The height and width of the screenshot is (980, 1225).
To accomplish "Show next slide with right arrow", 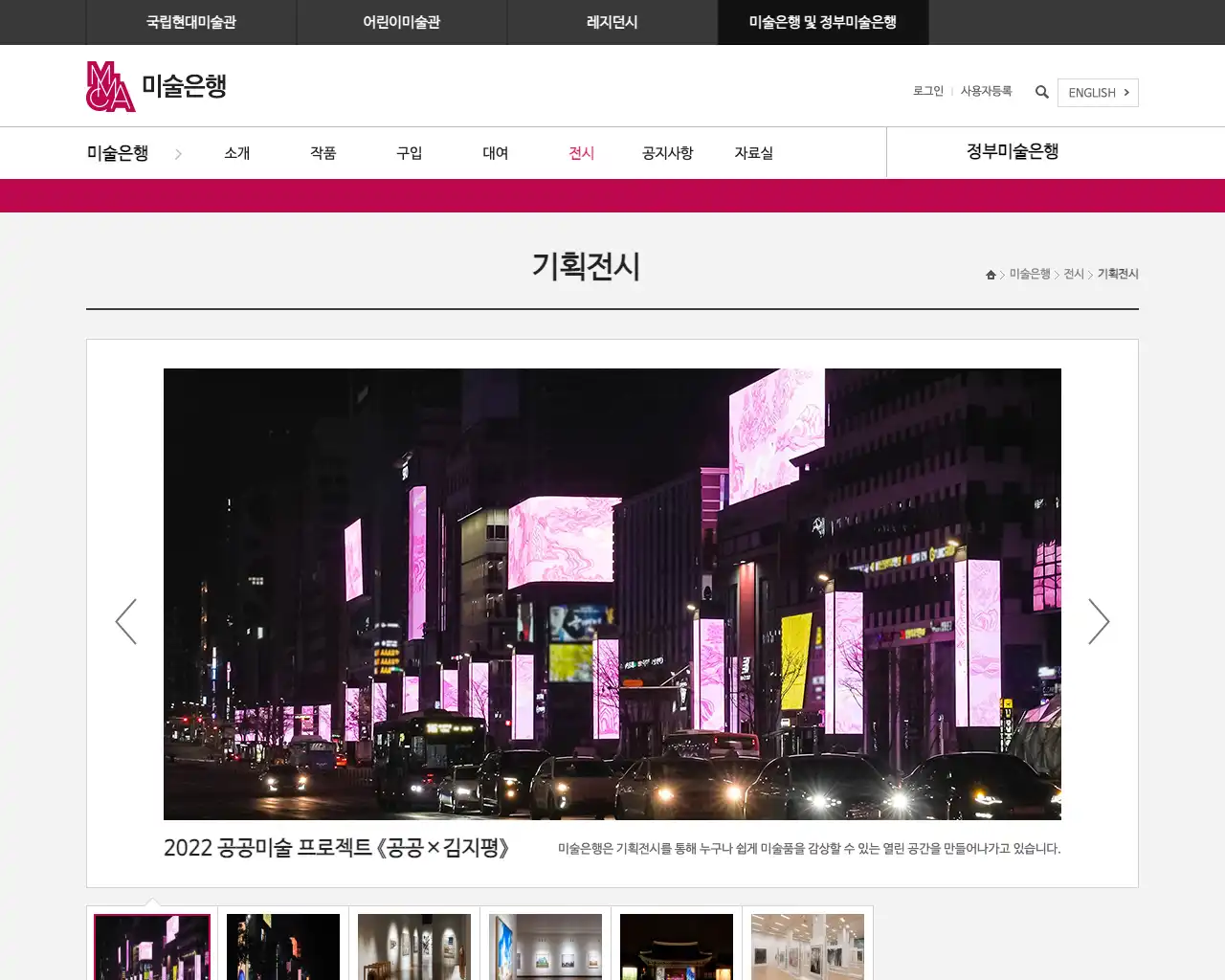I will tap(1099, 621).
